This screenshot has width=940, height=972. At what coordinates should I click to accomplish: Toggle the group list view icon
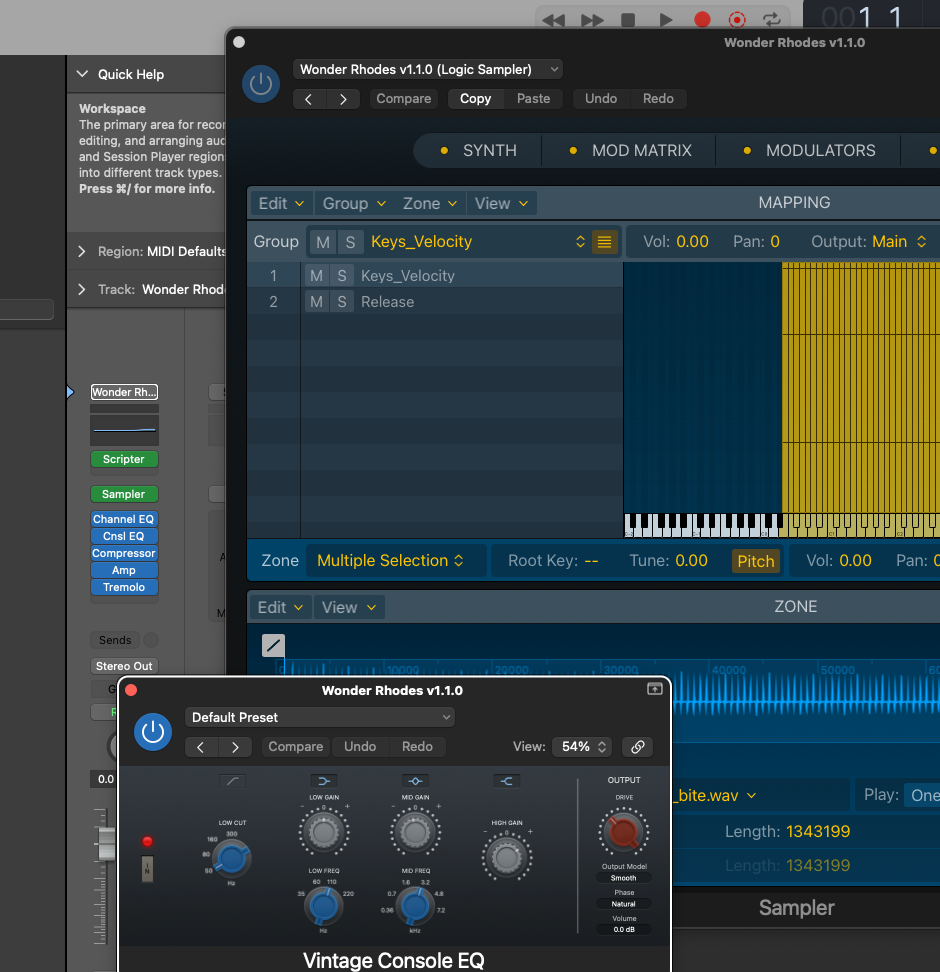point(604,242)
